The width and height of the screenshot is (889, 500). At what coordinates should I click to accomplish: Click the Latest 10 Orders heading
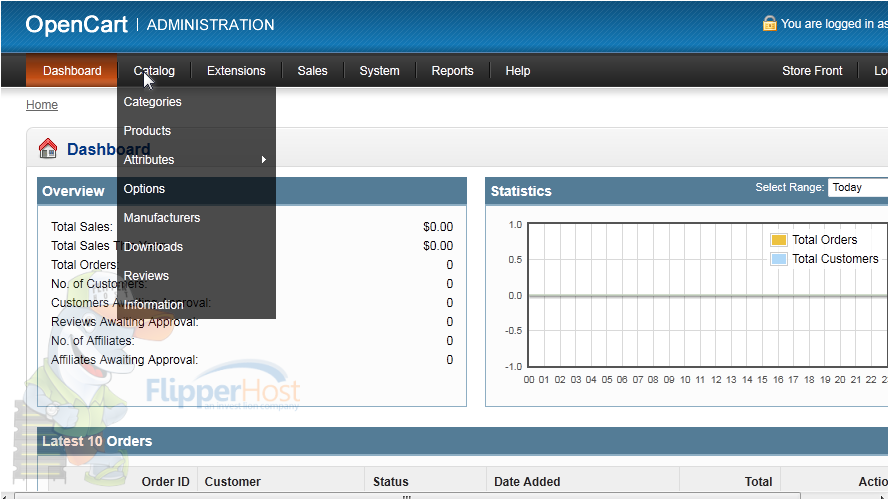97,441
